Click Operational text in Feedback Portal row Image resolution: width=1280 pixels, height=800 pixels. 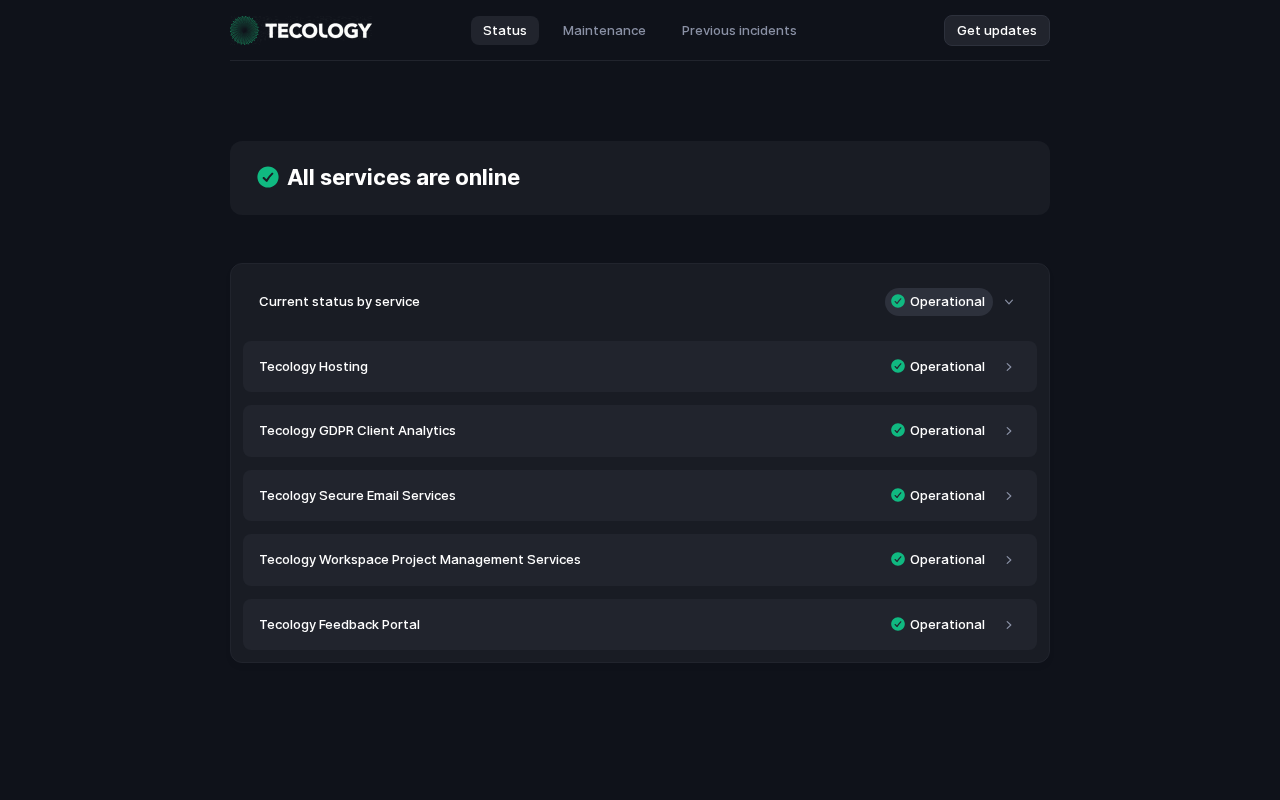click(947, 625)
